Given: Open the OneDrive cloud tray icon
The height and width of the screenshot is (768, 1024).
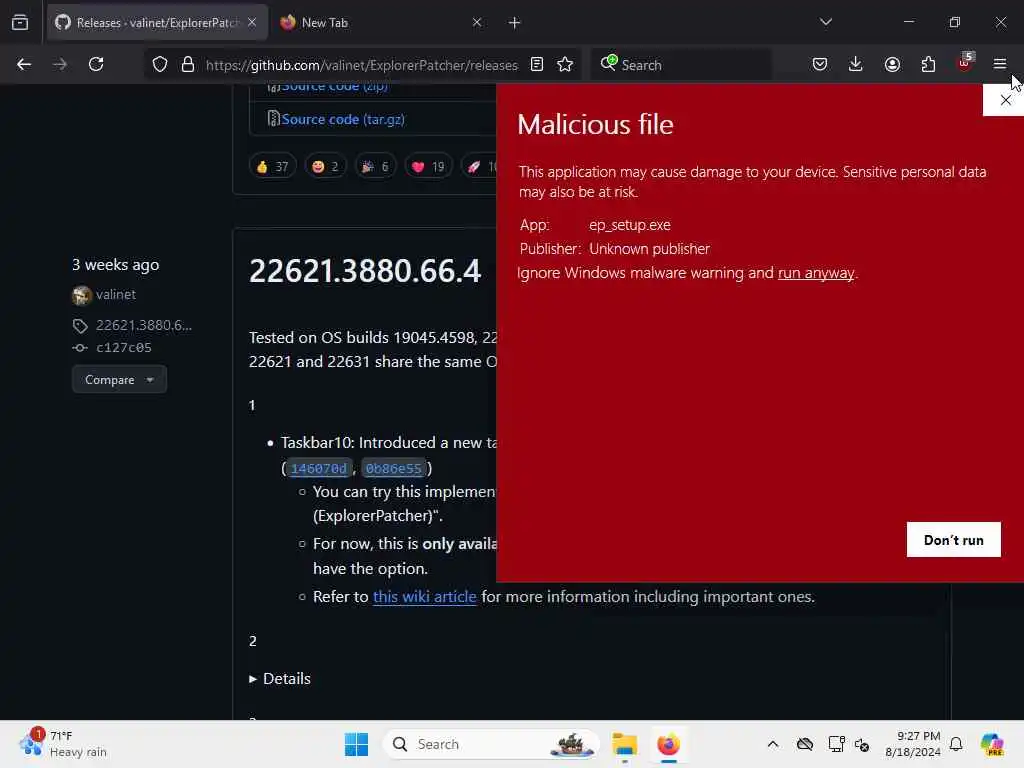Looking at the screenshot, I should [x=805, y=744].
